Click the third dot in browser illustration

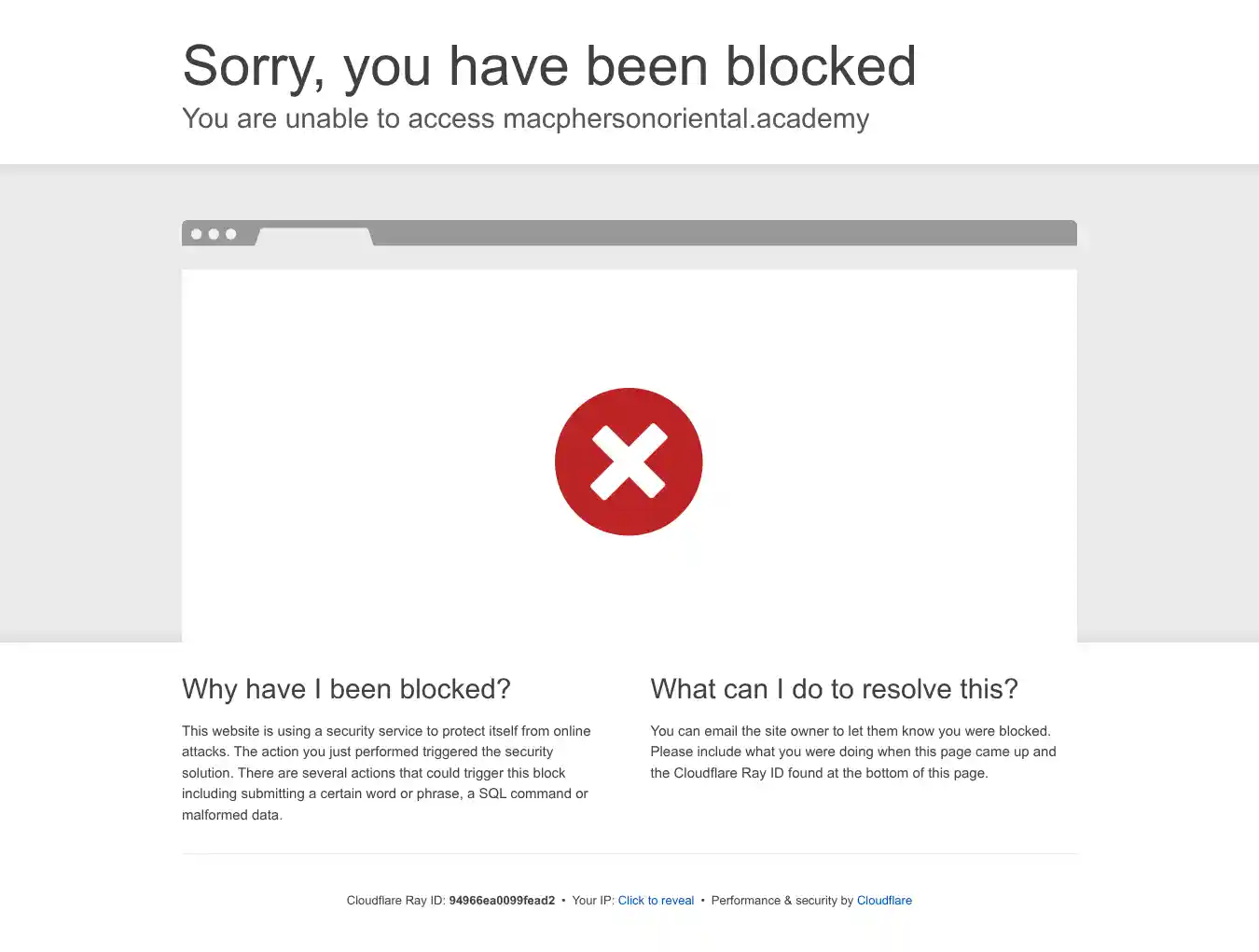[231, 234]
